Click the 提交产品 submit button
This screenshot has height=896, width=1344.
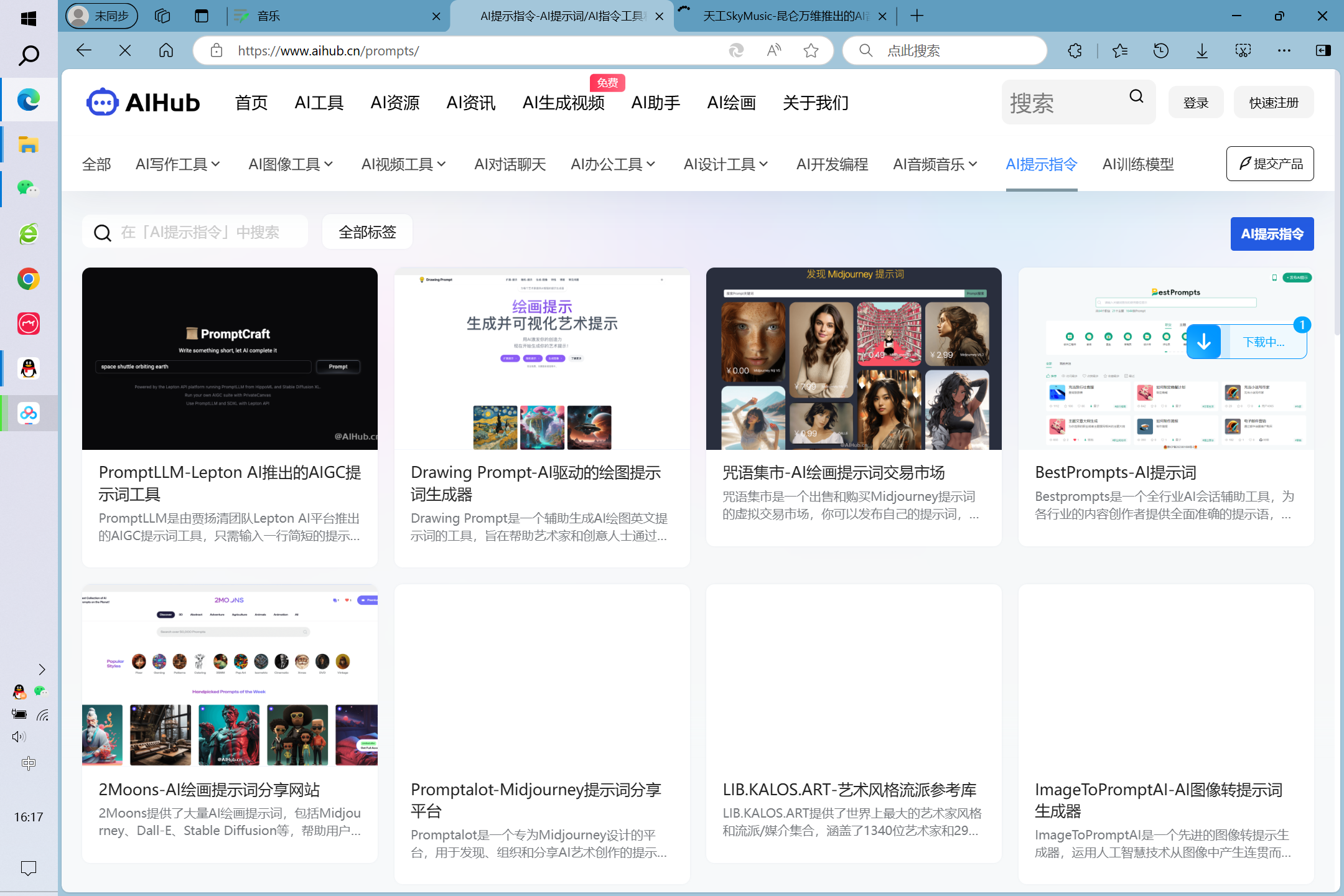pos(1270,164)
